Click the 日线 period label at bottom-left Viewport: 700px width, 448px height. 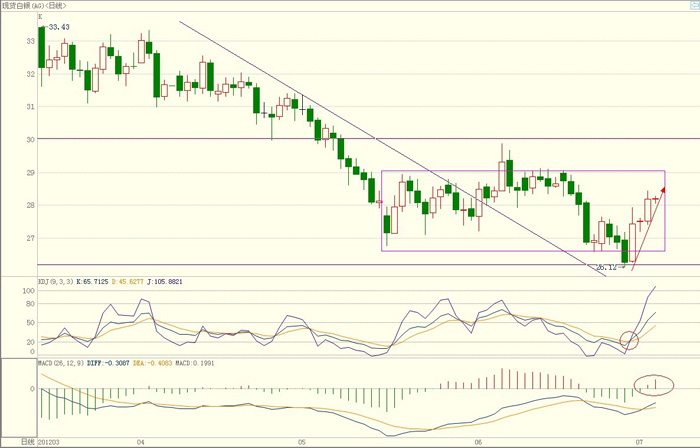[x=28, y=442]
